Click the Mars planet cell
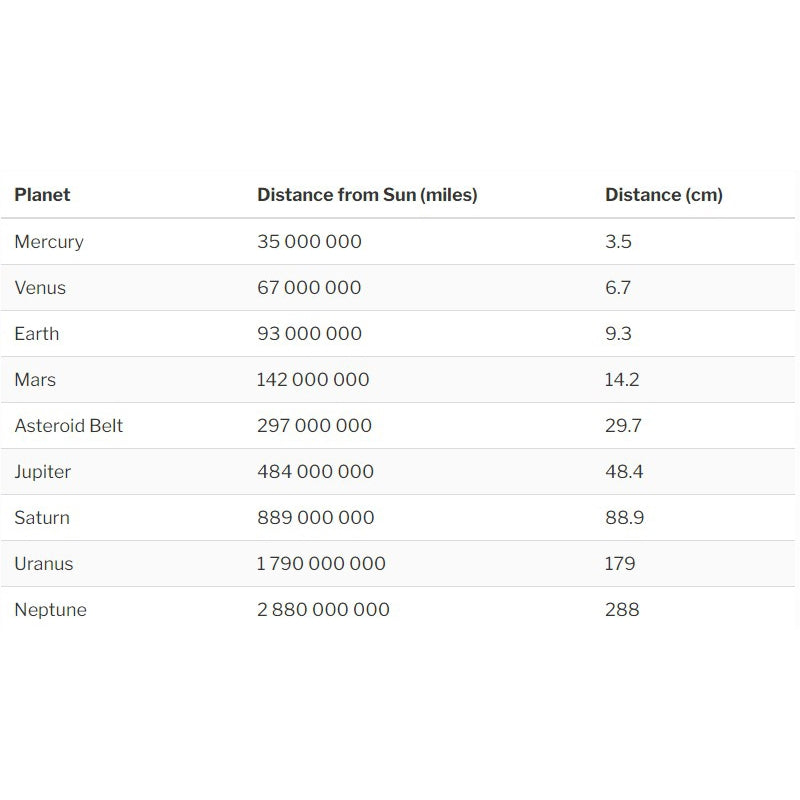Image resolution: width=800 pixels, height=800 pixels. point(35,380)
